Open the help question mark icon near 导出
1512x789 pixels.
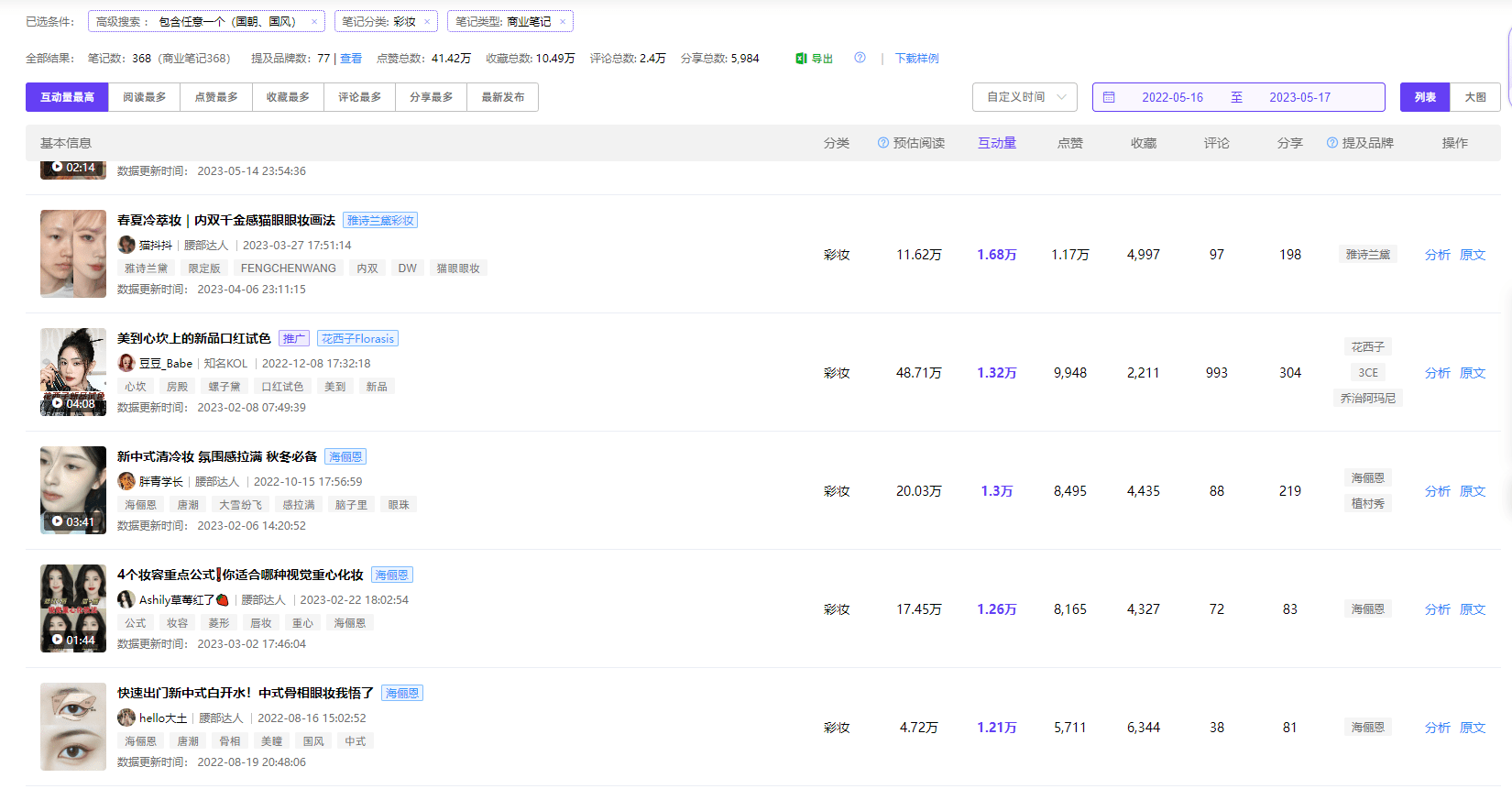click(860, 58)
